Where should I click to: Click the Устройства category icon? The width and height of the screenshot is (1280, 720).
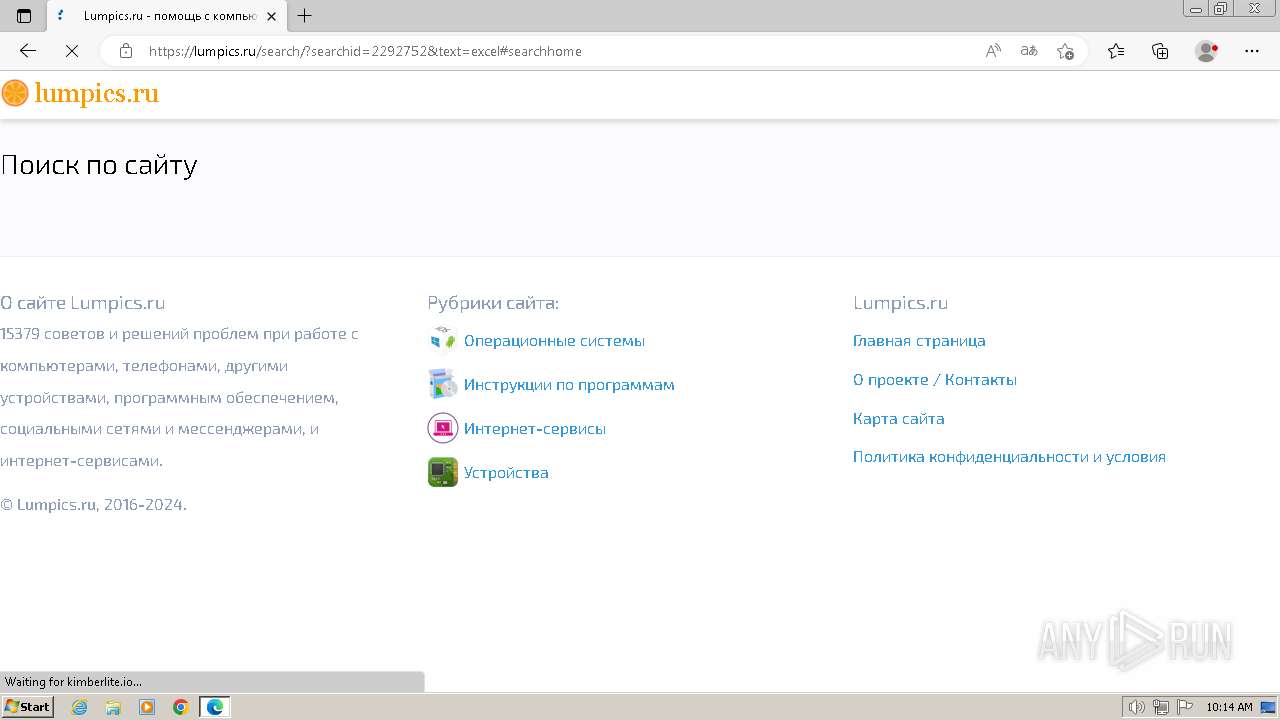tap(443, 472)
